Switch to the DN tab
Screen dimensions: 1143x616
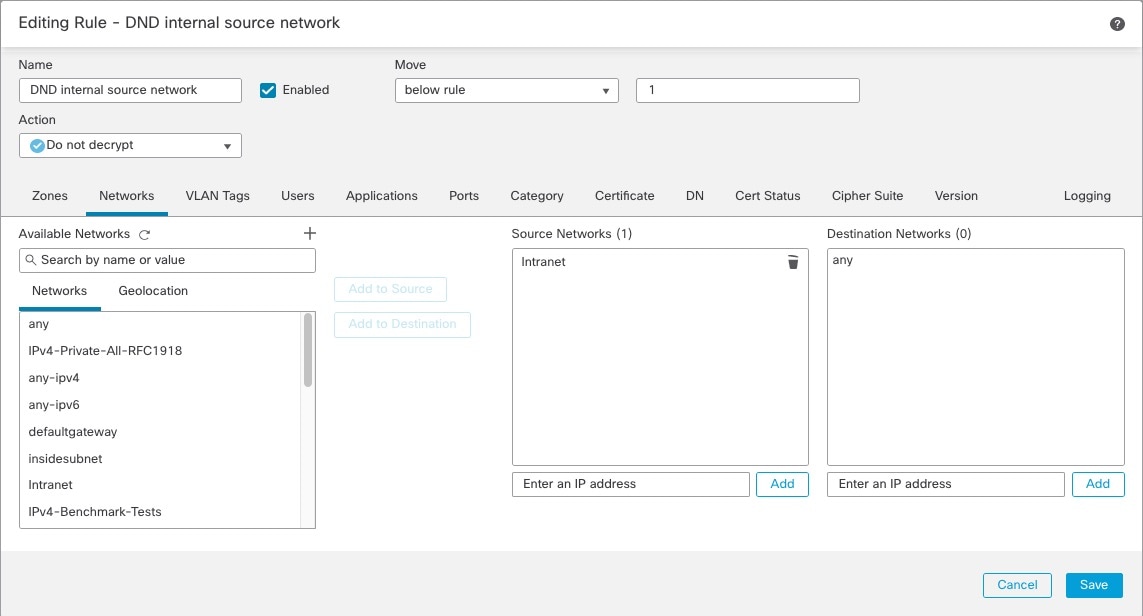pyautogui.click(x=695, y=196)
